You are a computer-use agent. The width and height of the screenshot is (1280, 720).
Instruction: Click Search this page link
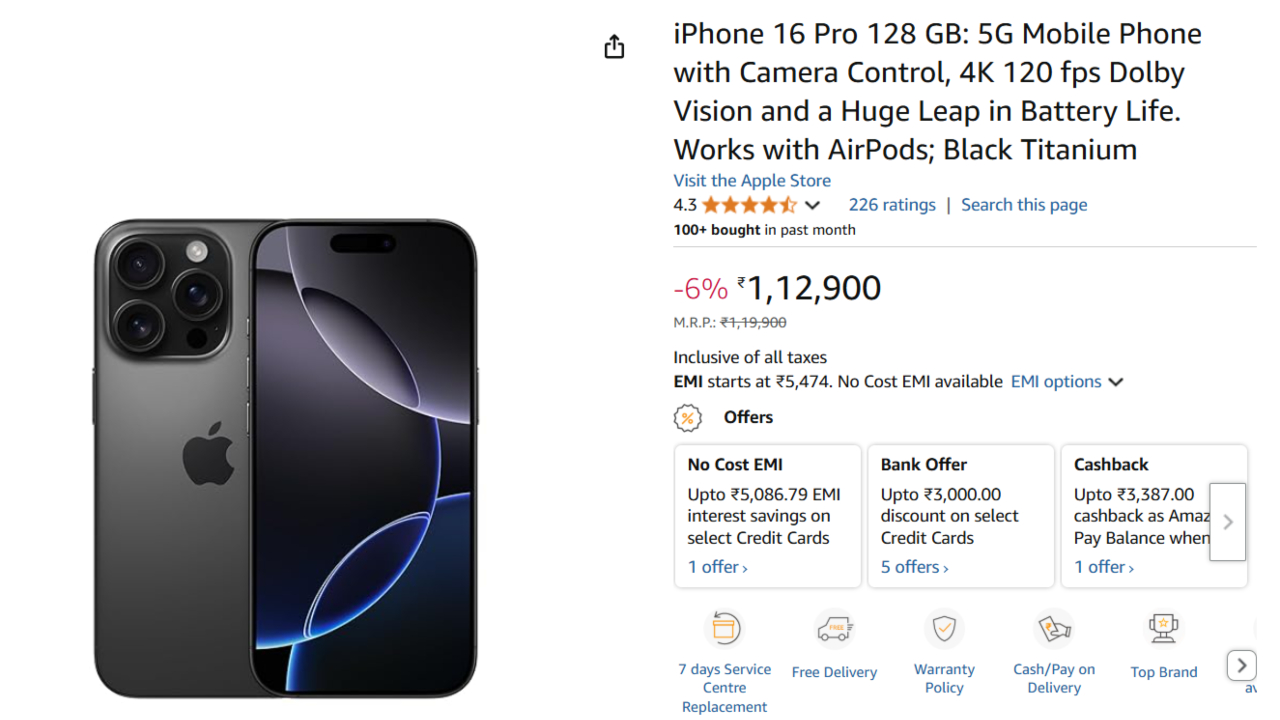click(x=1024, y=204)
